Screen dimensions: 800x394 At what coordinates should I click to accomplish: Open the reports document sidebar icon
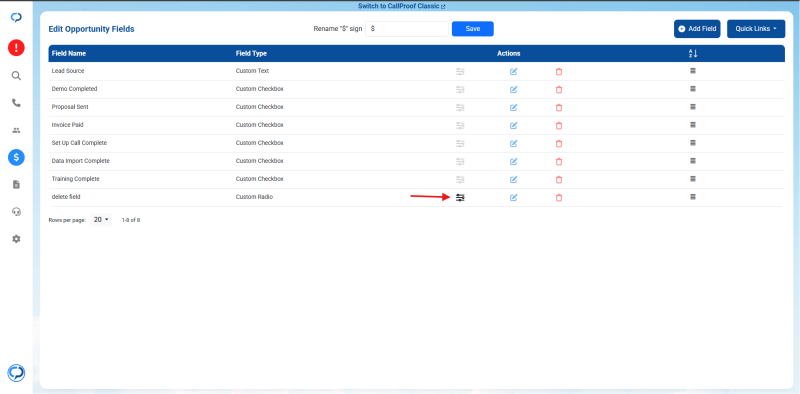coord(16,184)
